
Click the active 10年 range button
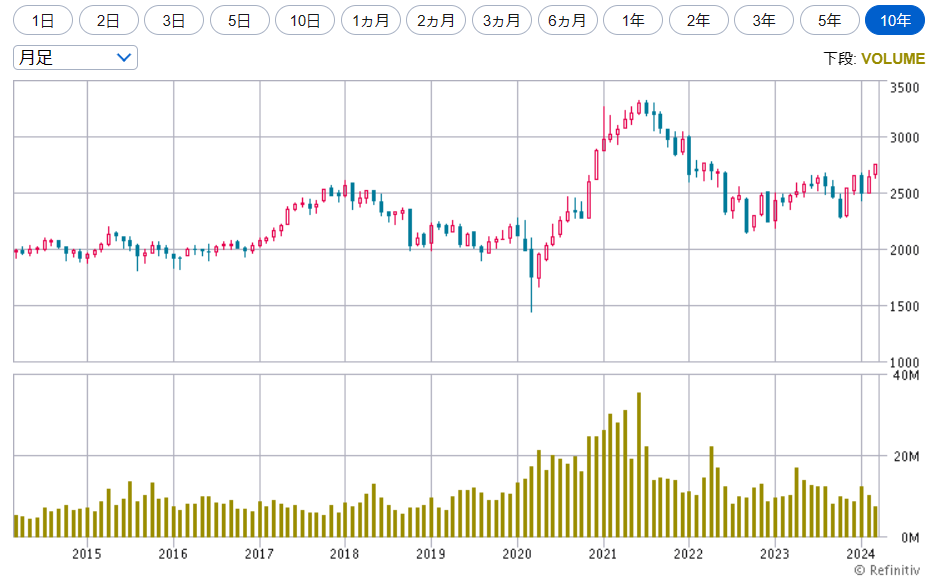(894, 20)
